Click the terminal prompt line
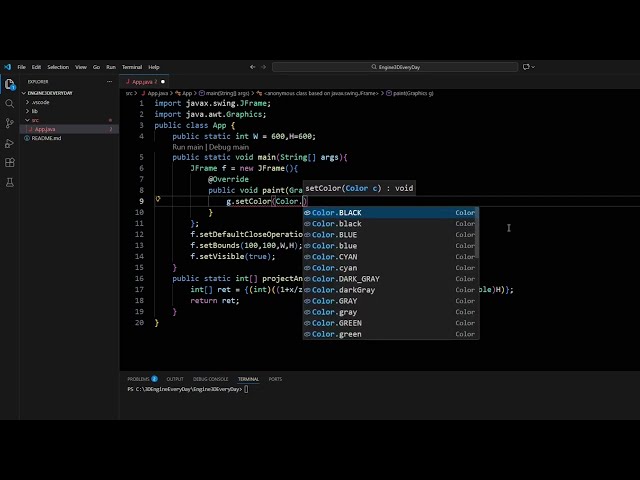640x480 pixels. click(x=188, y=389)
